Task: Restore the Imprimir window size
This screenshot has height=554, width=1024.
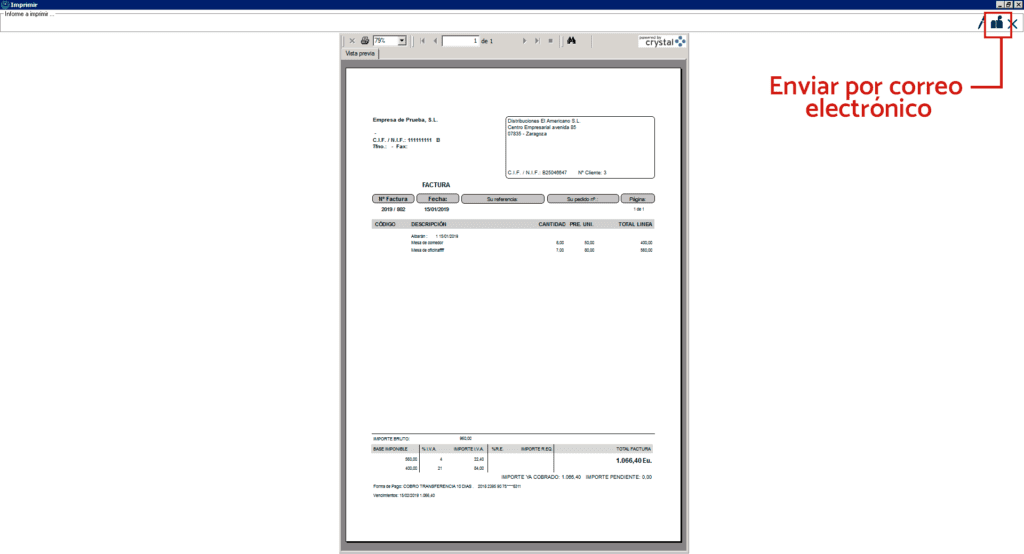Action: coord(1007,5)
